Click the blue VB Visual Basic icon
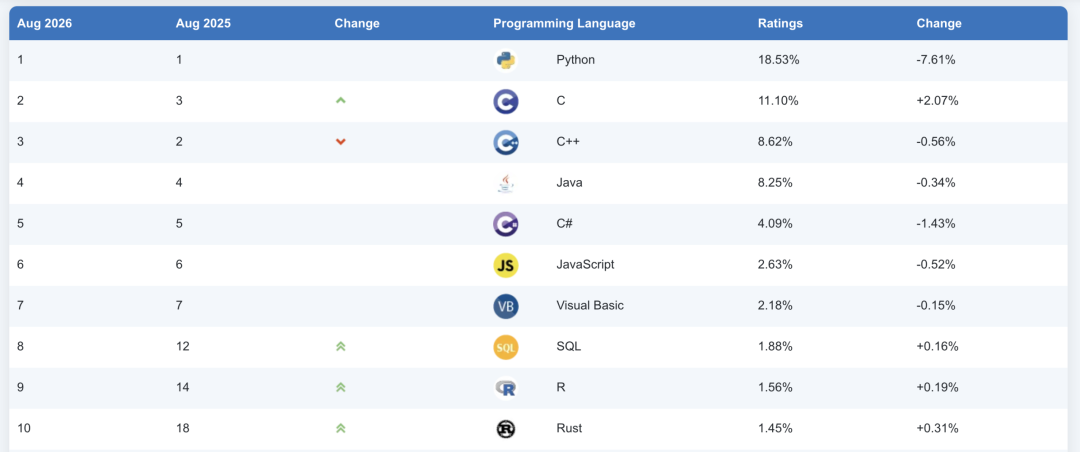This screenshot has width=1080, height=452. click(506, 306)
